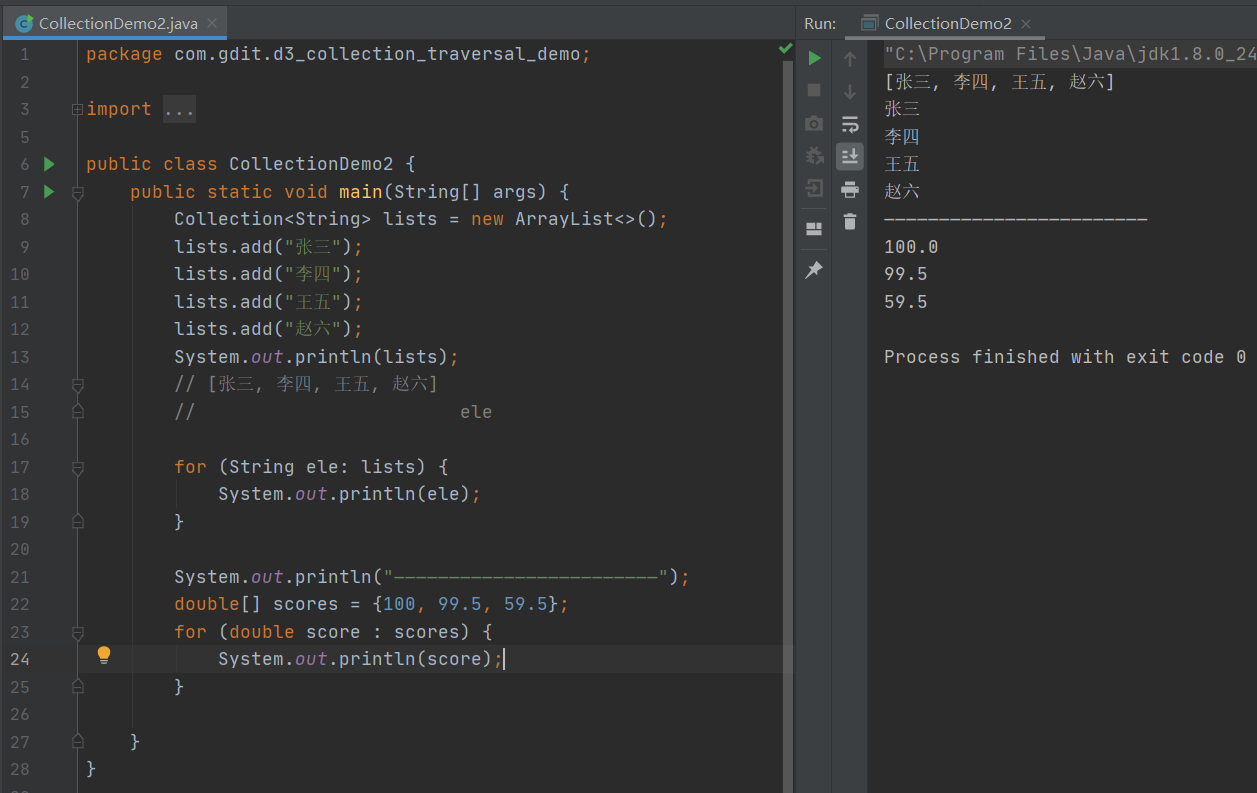The image size is (1257, 793).
Task: Click the Print console output icon
Action: [850, 189]
